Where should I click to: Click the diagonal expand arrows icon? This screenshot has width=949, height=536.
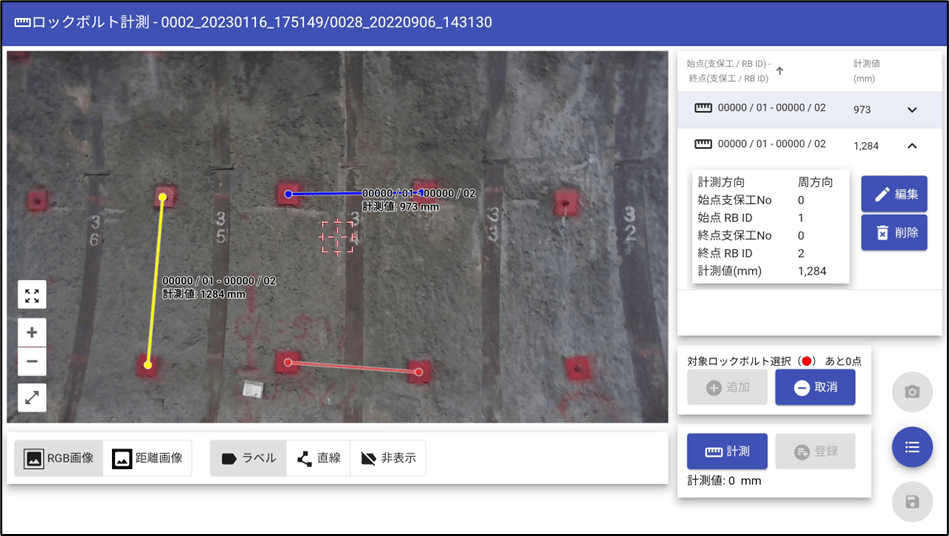point(32,398)
